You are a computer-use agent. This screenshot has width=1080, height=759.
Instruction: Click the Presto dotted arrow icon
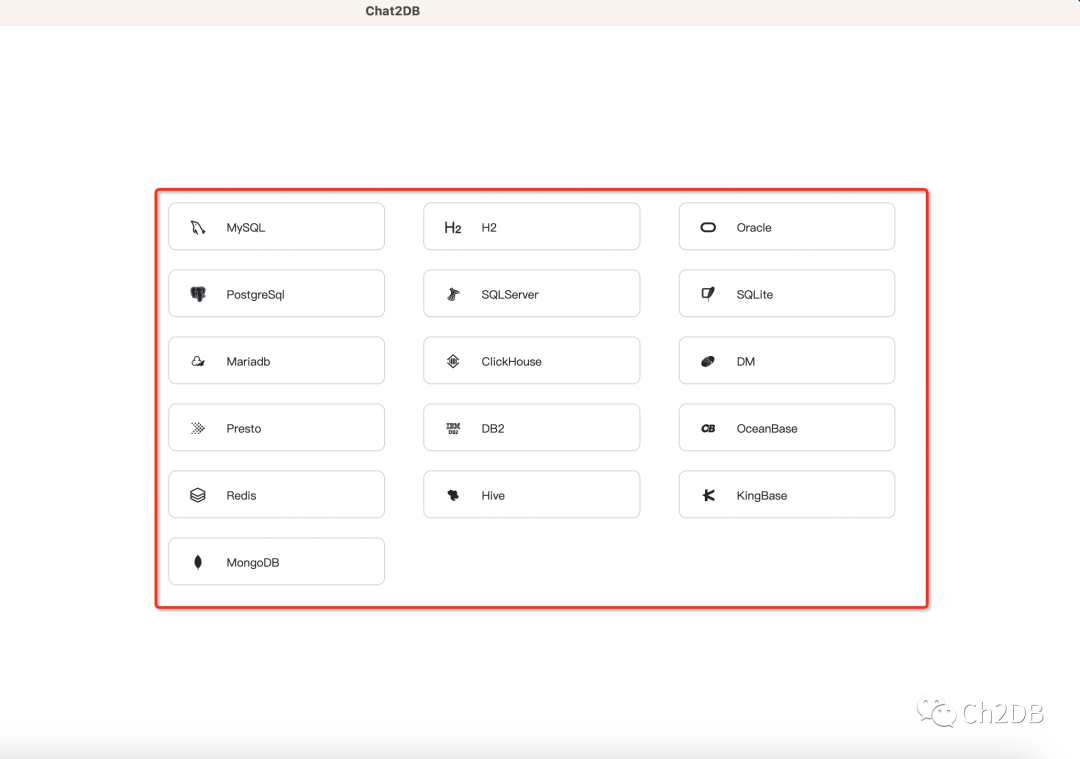(x=198, y=428)
